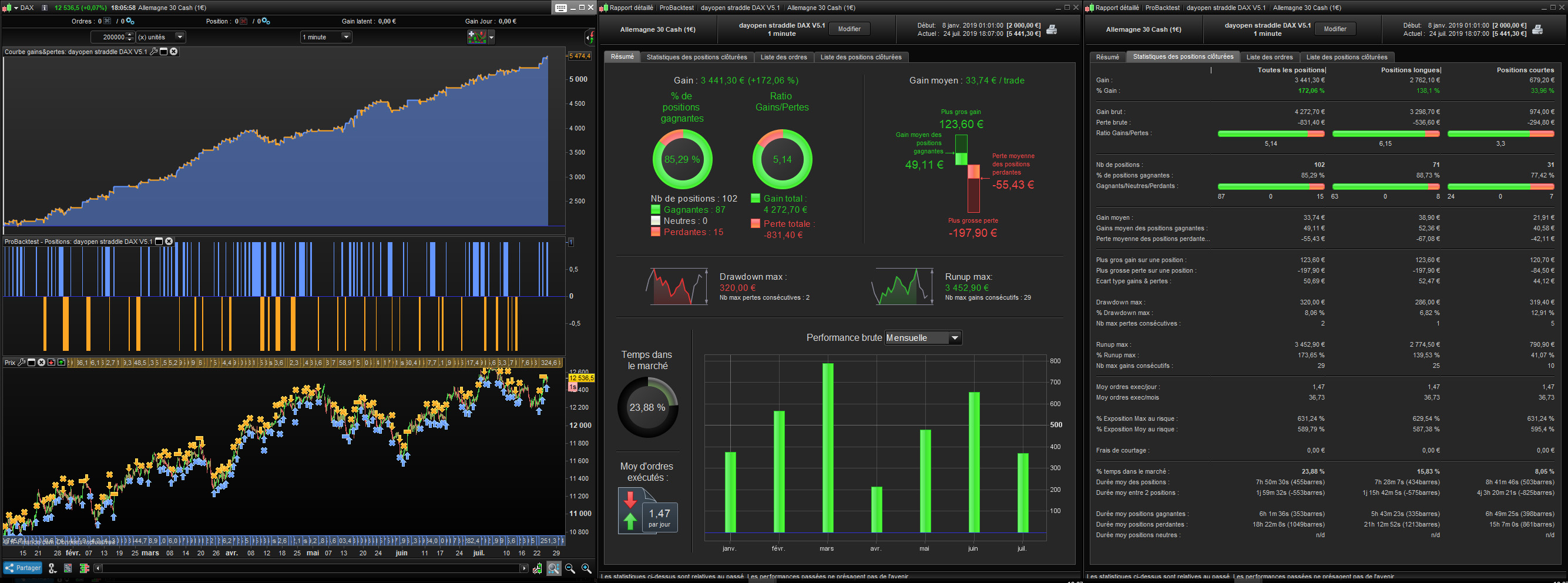
Task: Open the Prix panel wrench settings
Action: (x=21, y=362)
